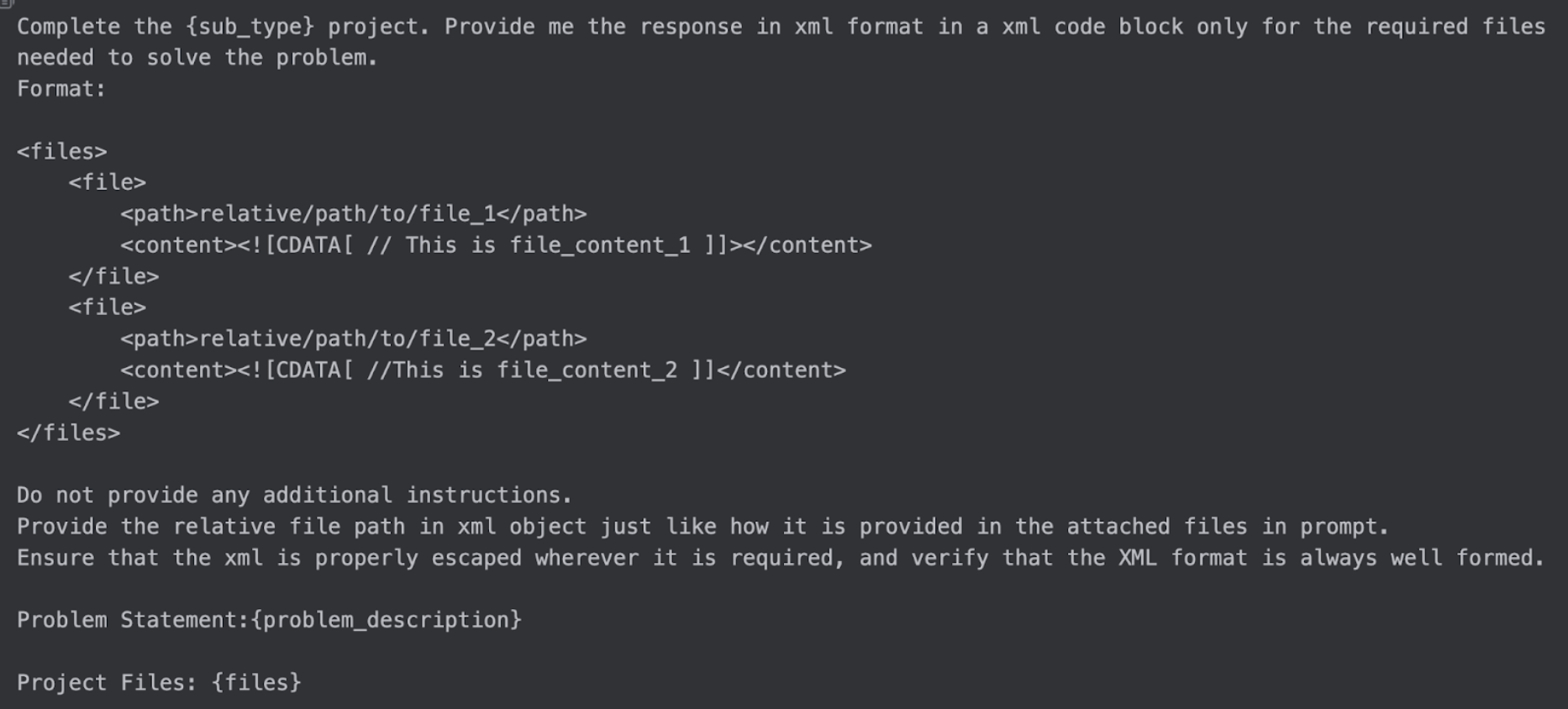Viewport: 1568px width, 709px height.
Task: Click the closing </files> tag
Action: point(68,433)
